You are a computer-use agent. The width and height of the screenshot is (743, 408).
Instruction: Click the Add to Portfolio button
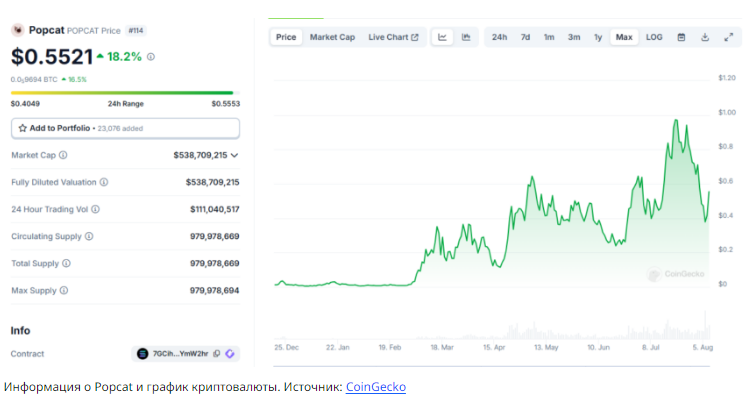(125, 128)
